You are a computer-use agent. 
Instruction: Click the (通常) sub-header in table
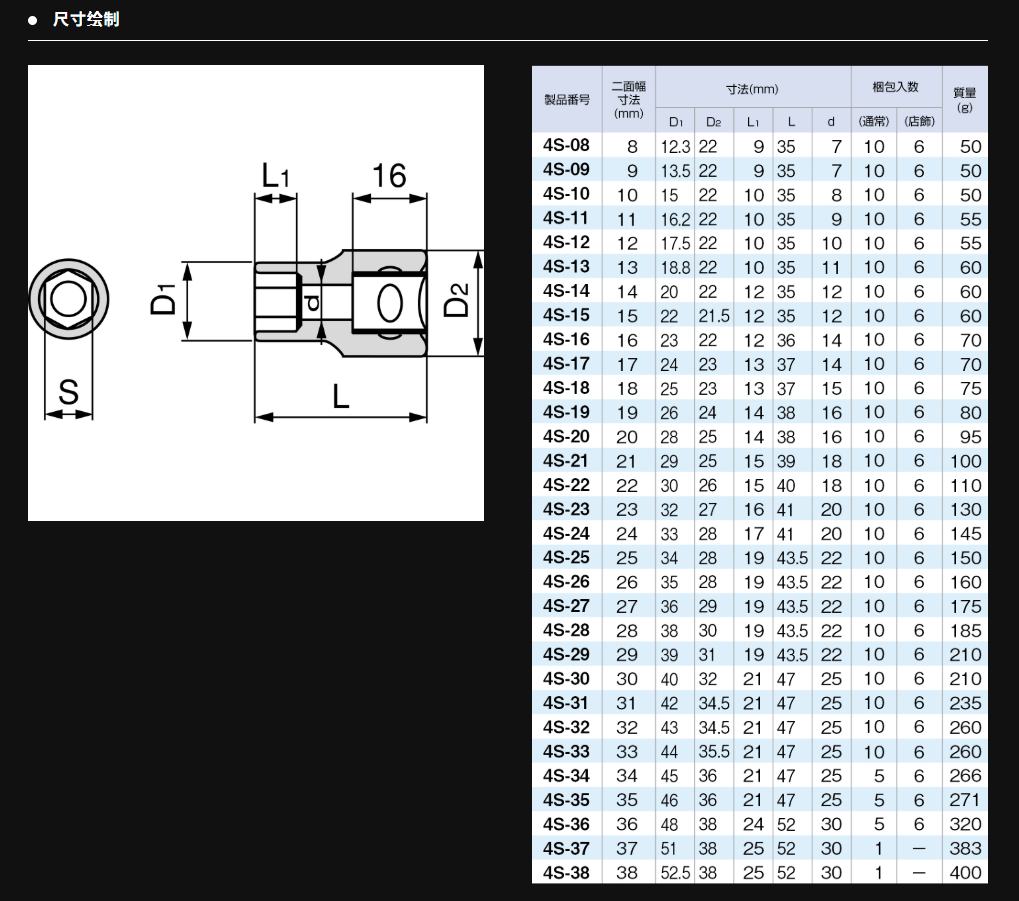[x=874, y=122]
